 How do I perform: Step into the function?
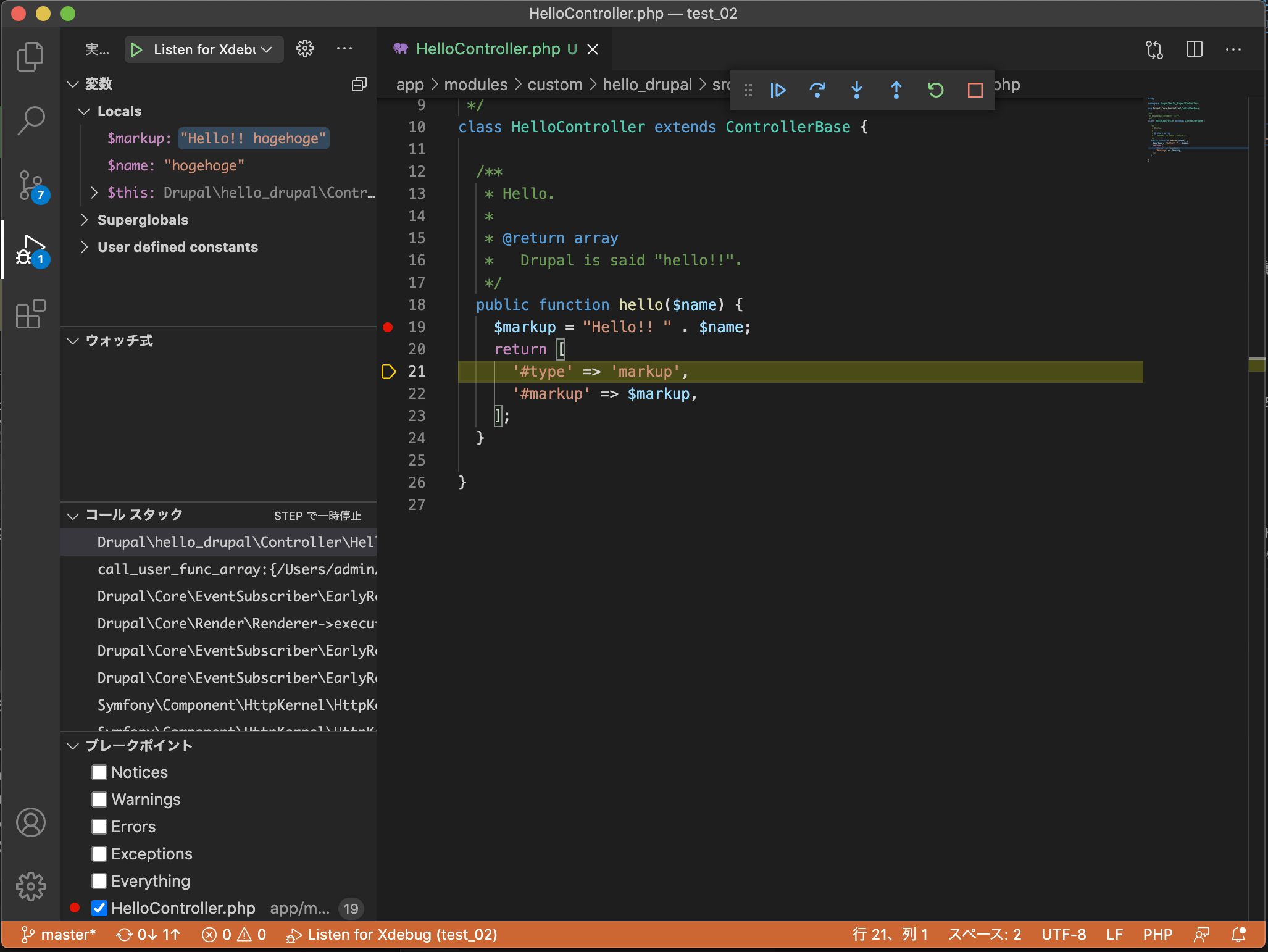click(857, 90)
